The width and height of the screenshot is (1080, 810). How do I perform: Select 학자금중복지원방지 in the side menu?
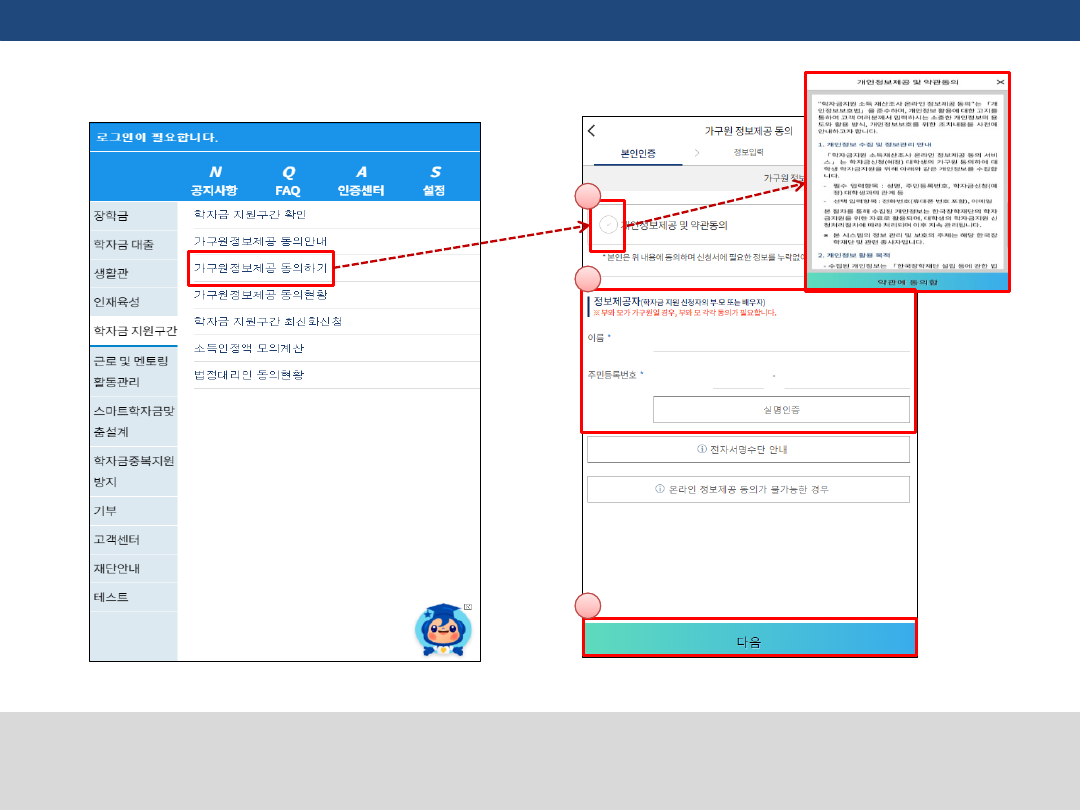coord(134,471)
